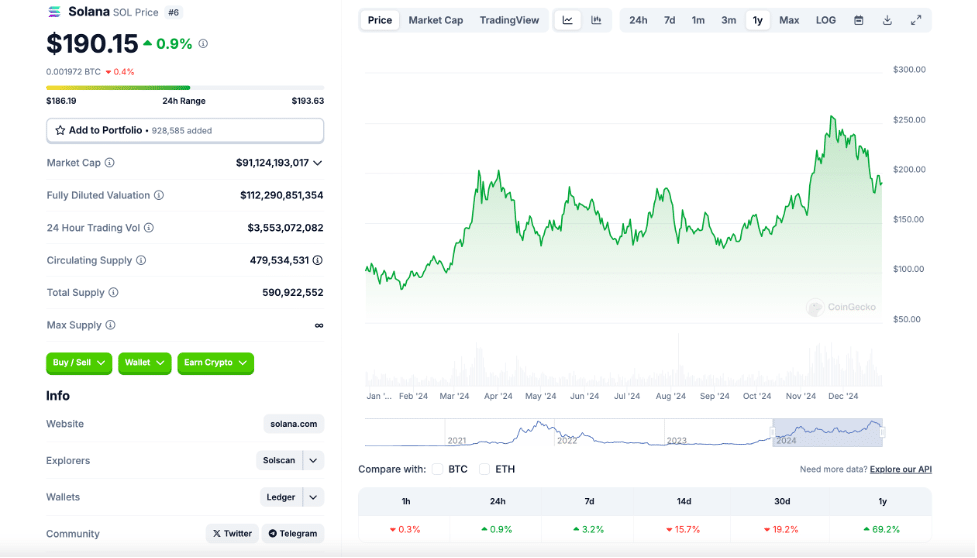Check the ETH compare checkbox
This screenshot has height=558, width=977.
click(484, 469)
